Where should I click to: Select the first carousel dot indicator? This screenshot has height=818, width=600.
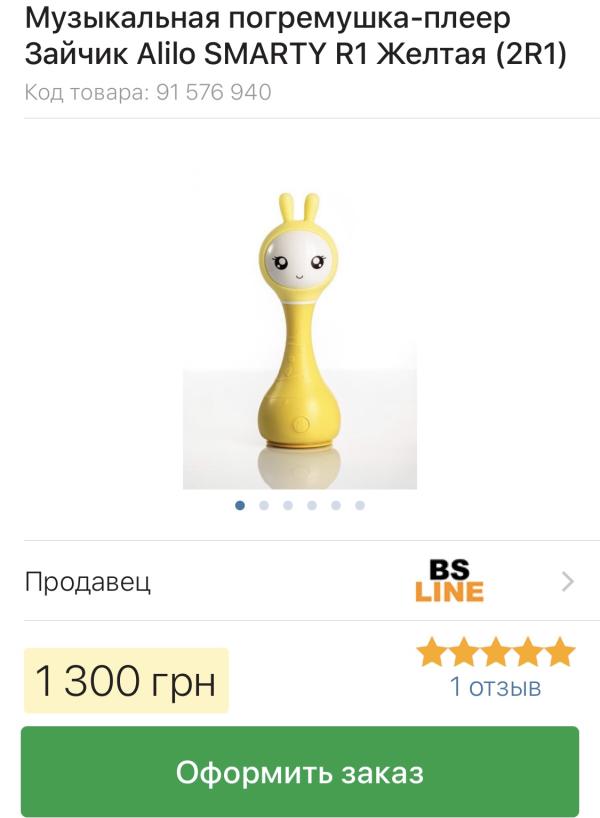pos(240,505)
